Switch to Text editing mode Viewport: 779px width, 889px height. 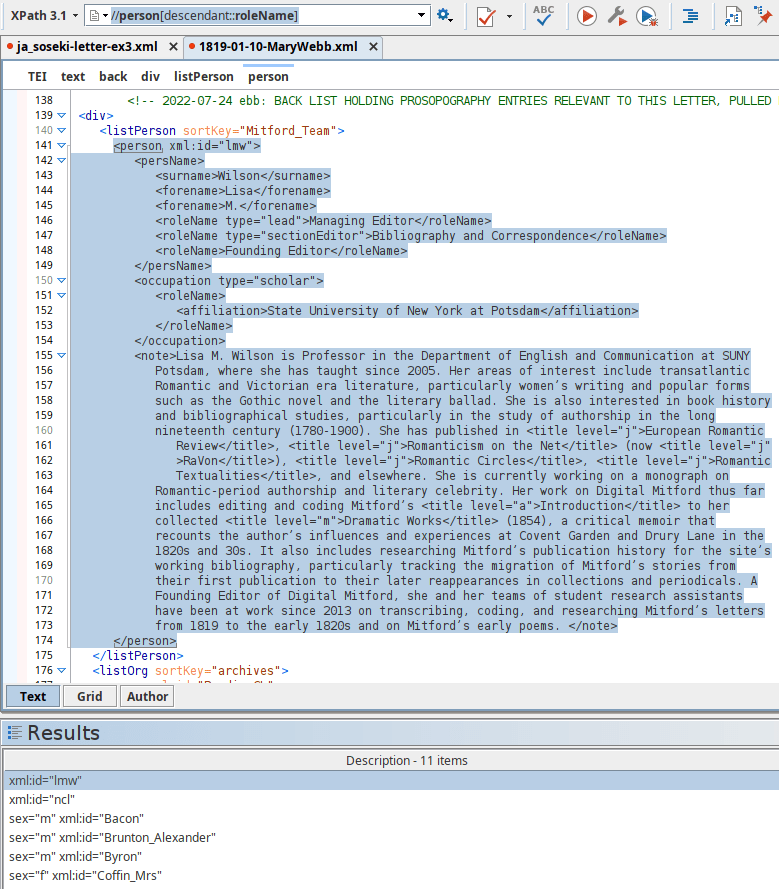pyautogui.click(x=33, y=696)
